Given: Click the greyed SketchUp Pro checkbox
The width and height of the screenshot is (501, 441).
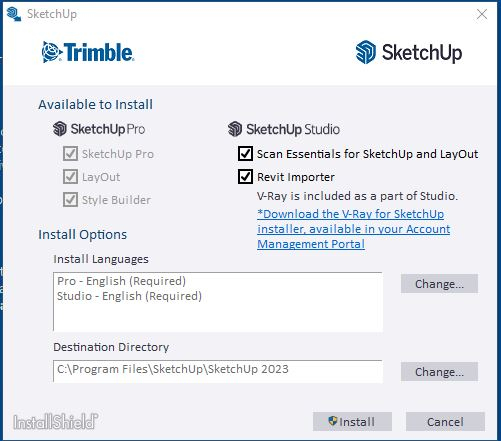Looking at the screenshot, I should (70, 154).
